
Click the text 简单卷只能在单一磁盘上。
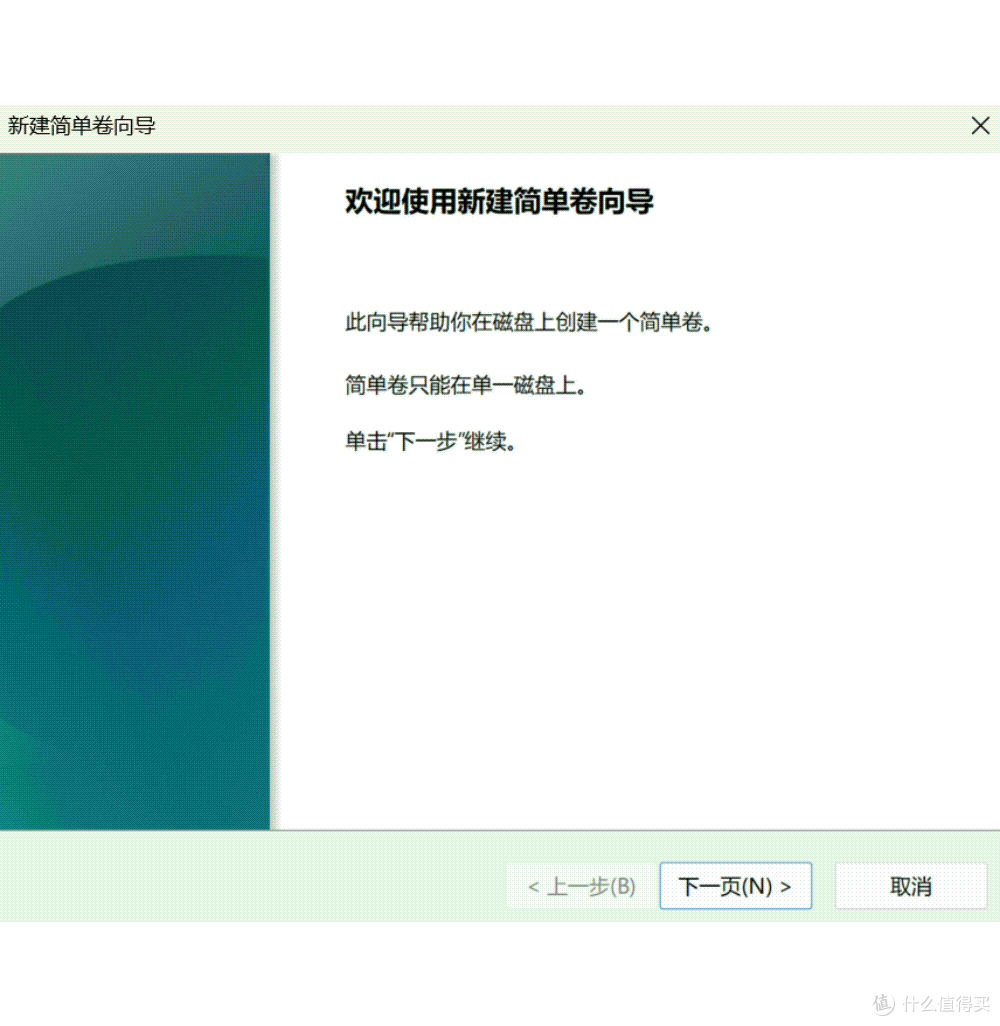click(x=465, y=385)
